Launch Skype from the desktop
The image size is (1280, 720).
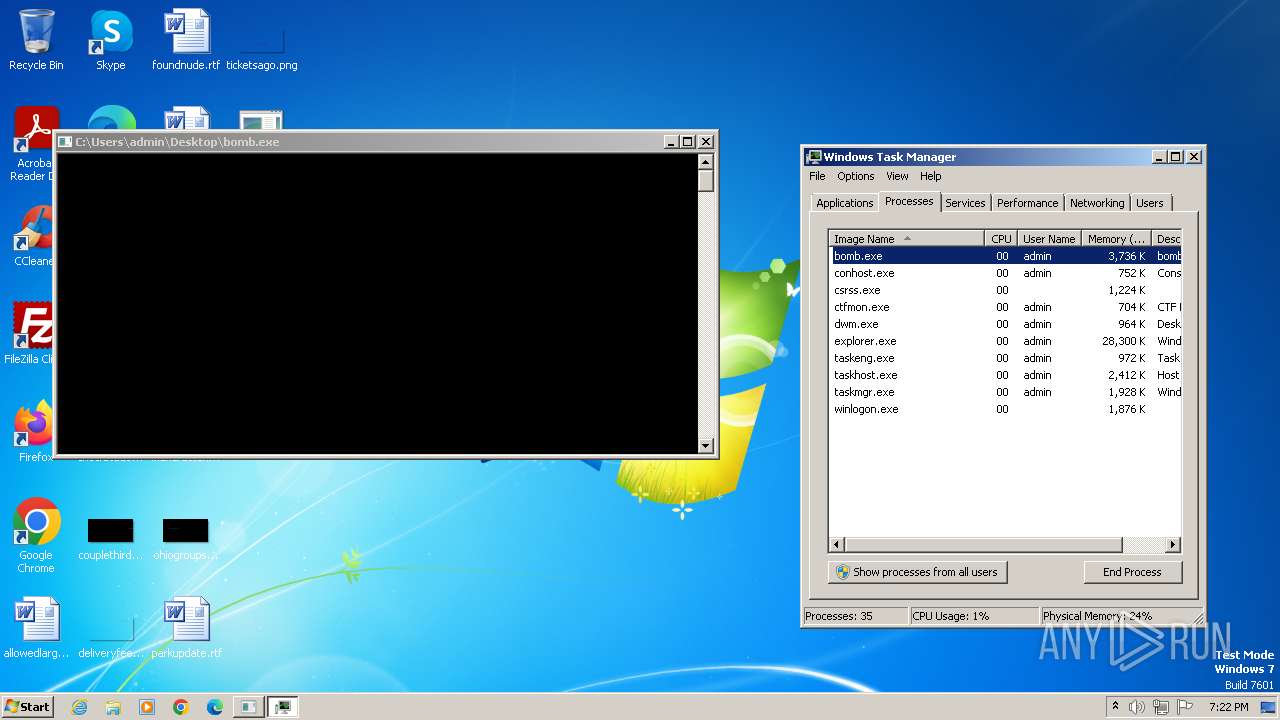click(x=111, y=40)
